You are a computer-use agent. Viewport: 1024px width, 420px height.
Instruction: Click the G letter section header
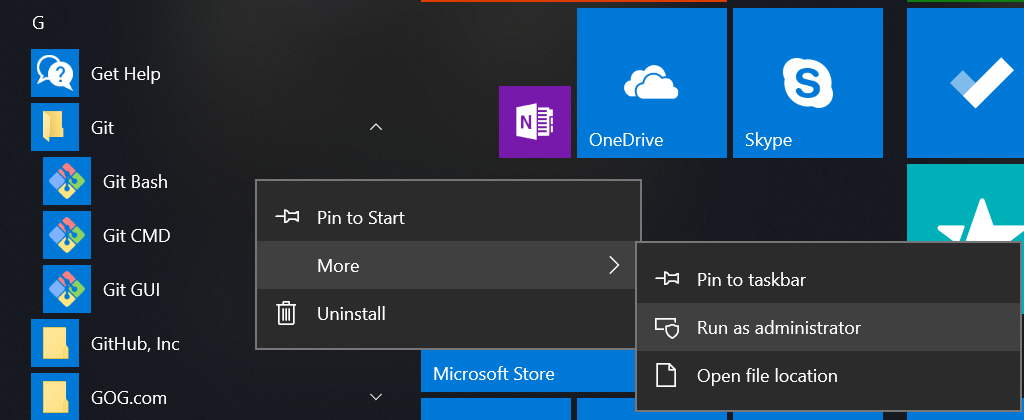click(39, 24)
